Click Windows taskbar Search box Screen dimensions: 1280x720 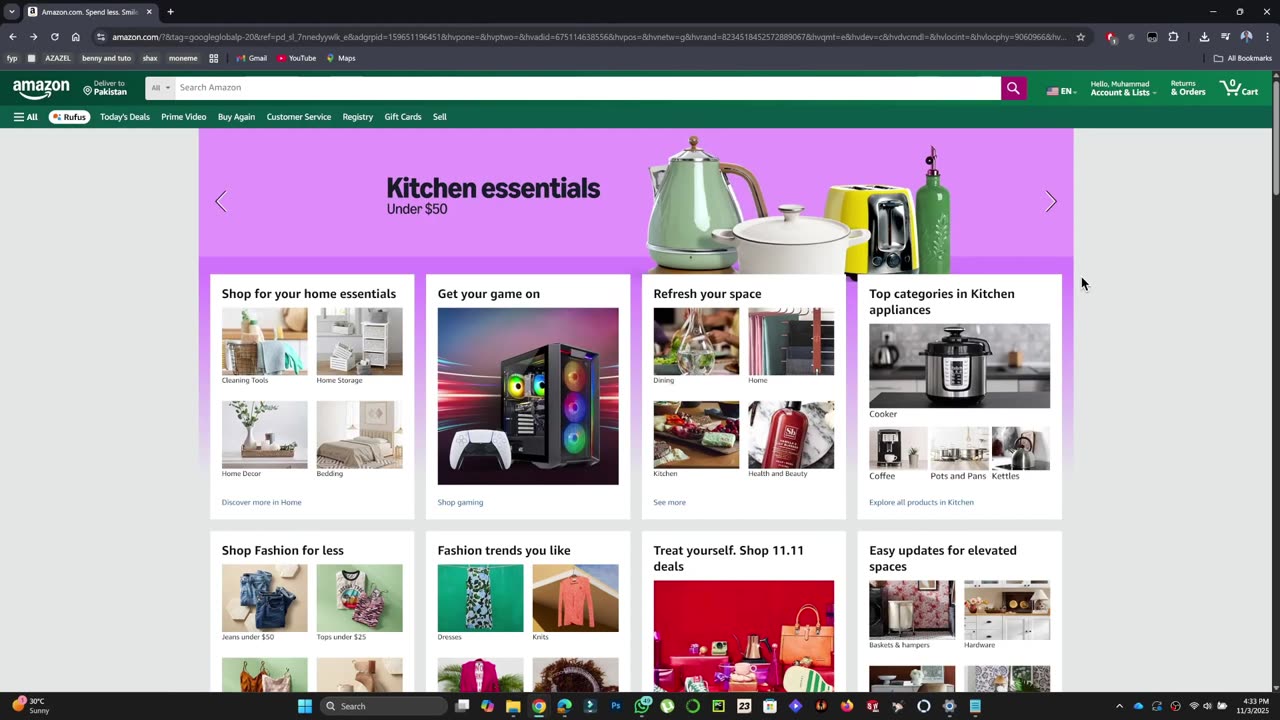(x=383, y=706)
